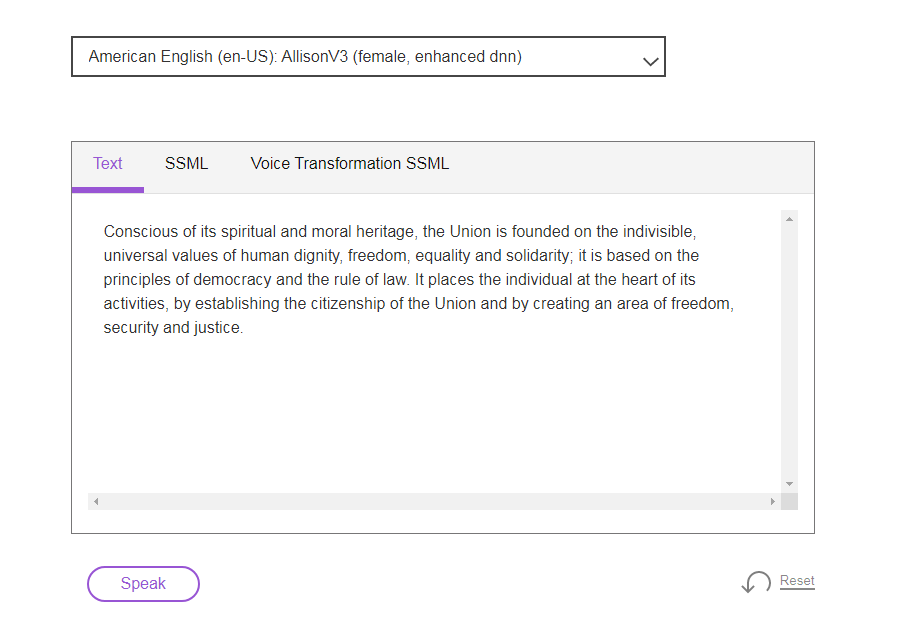Open the American English AllisonV3 voice combo box
Screen dimensions: 902x629
point(368,56)
